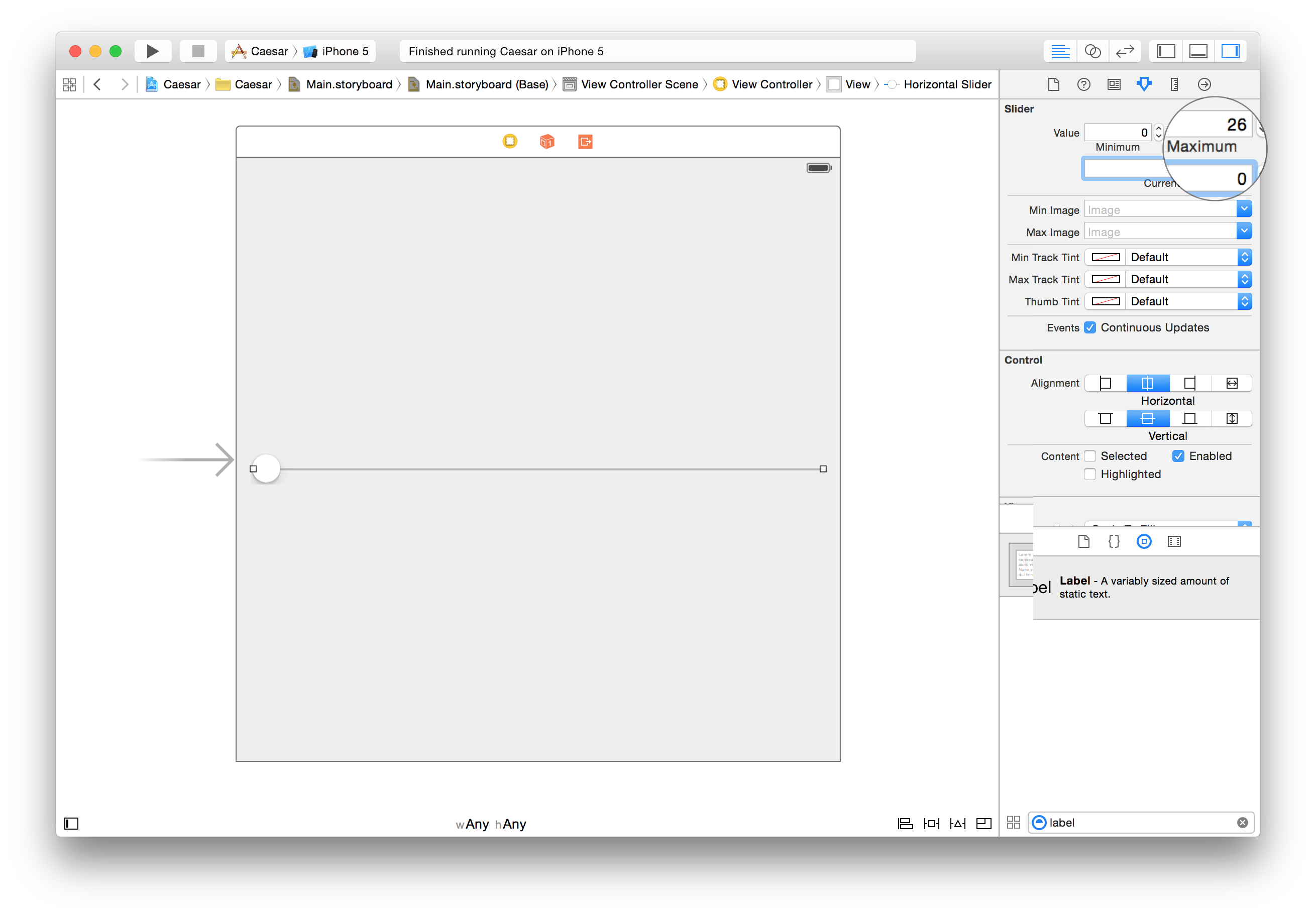Clear the label library search field
The height and width of the screenshot is (917, 1316).
click(x=1242, y=823)
